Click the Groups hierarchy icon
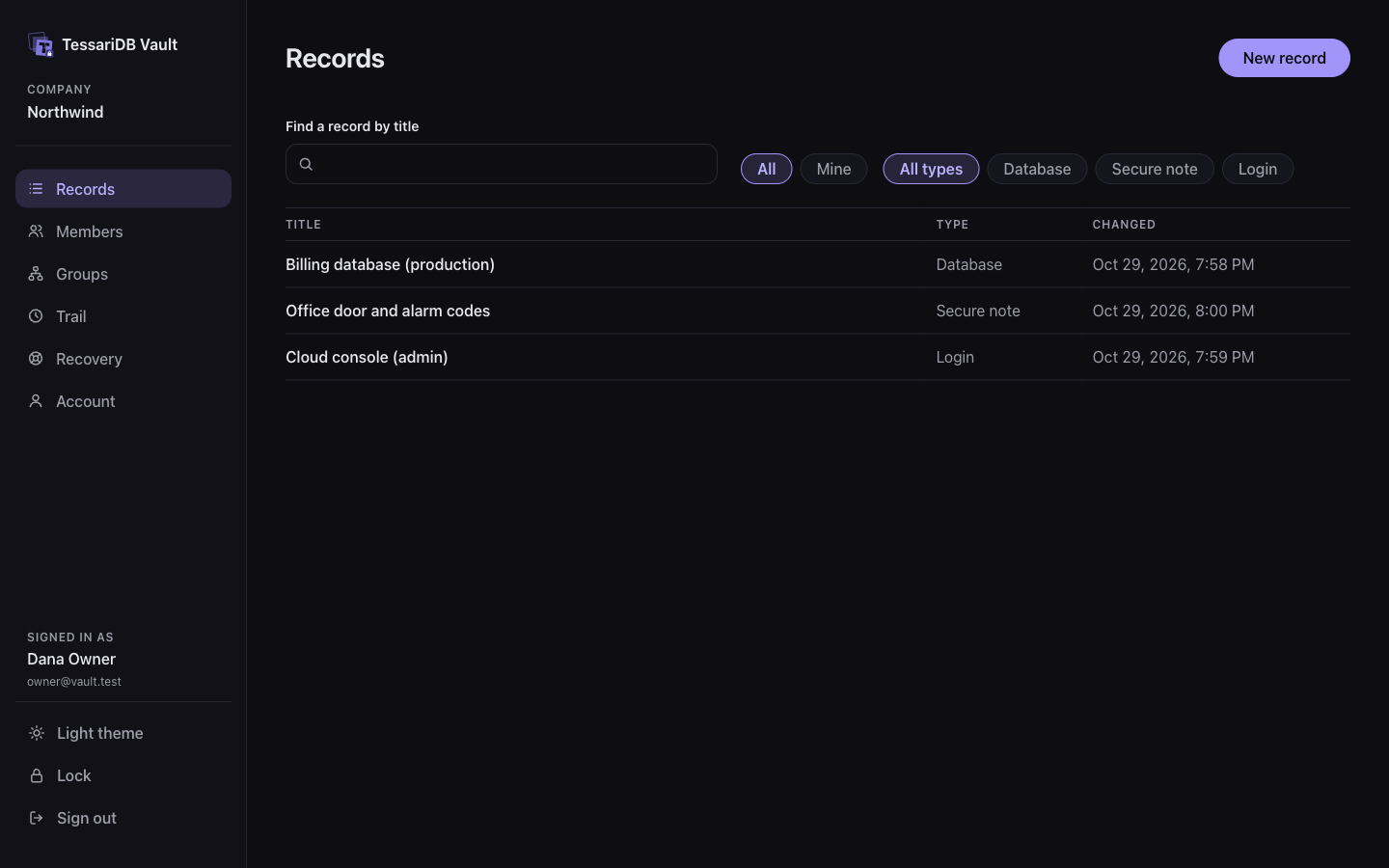 point(36,274)
